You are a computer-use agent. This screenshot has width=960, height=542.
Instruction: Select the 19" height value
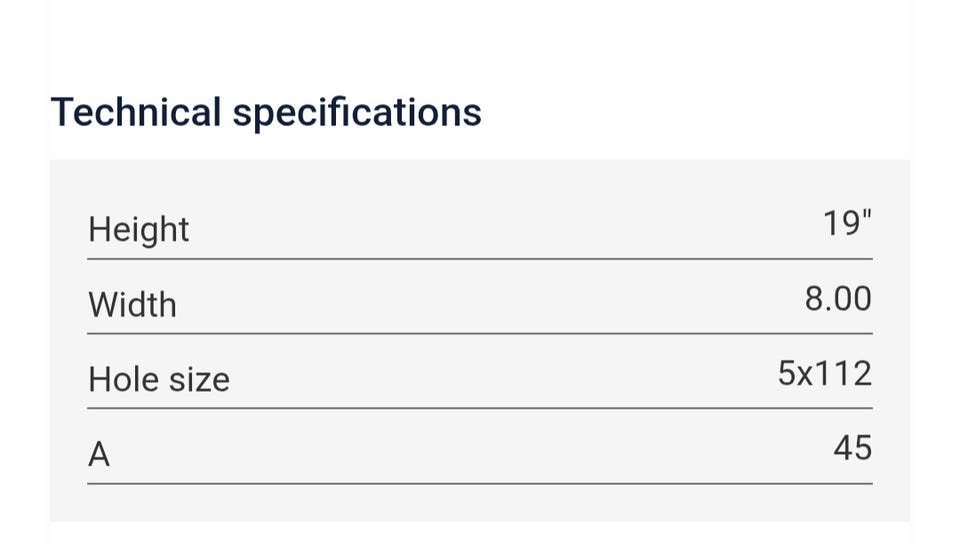point(847,224)
